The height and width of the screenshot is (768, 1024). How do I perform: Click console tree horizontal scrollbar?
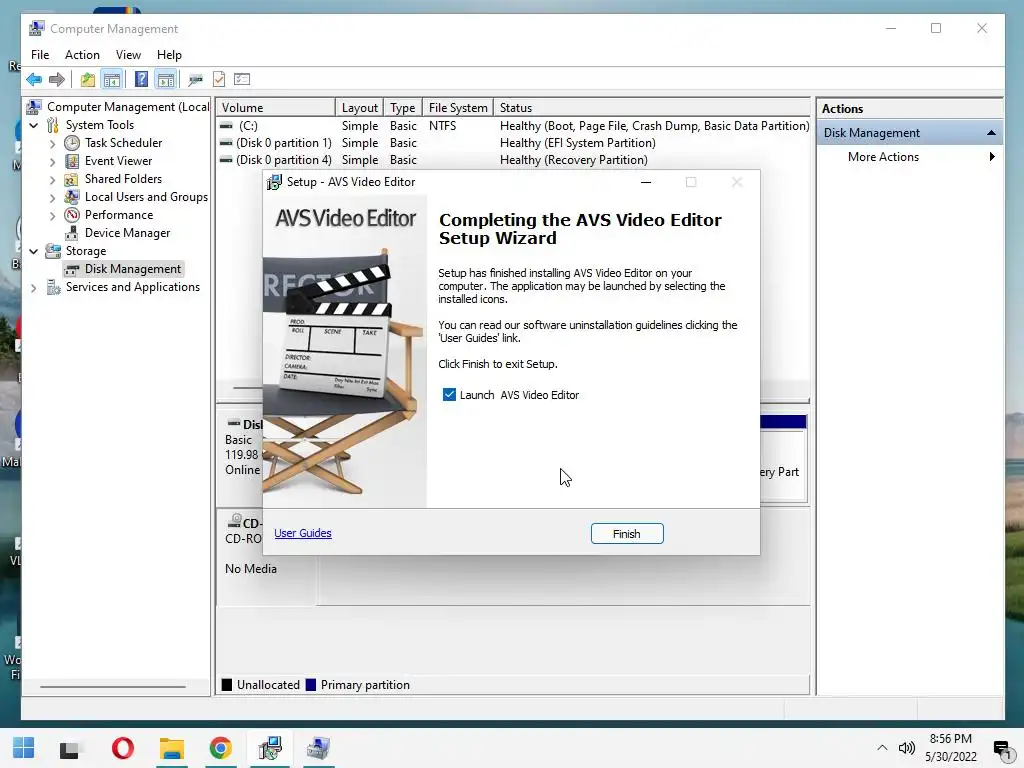coord(112,687)
